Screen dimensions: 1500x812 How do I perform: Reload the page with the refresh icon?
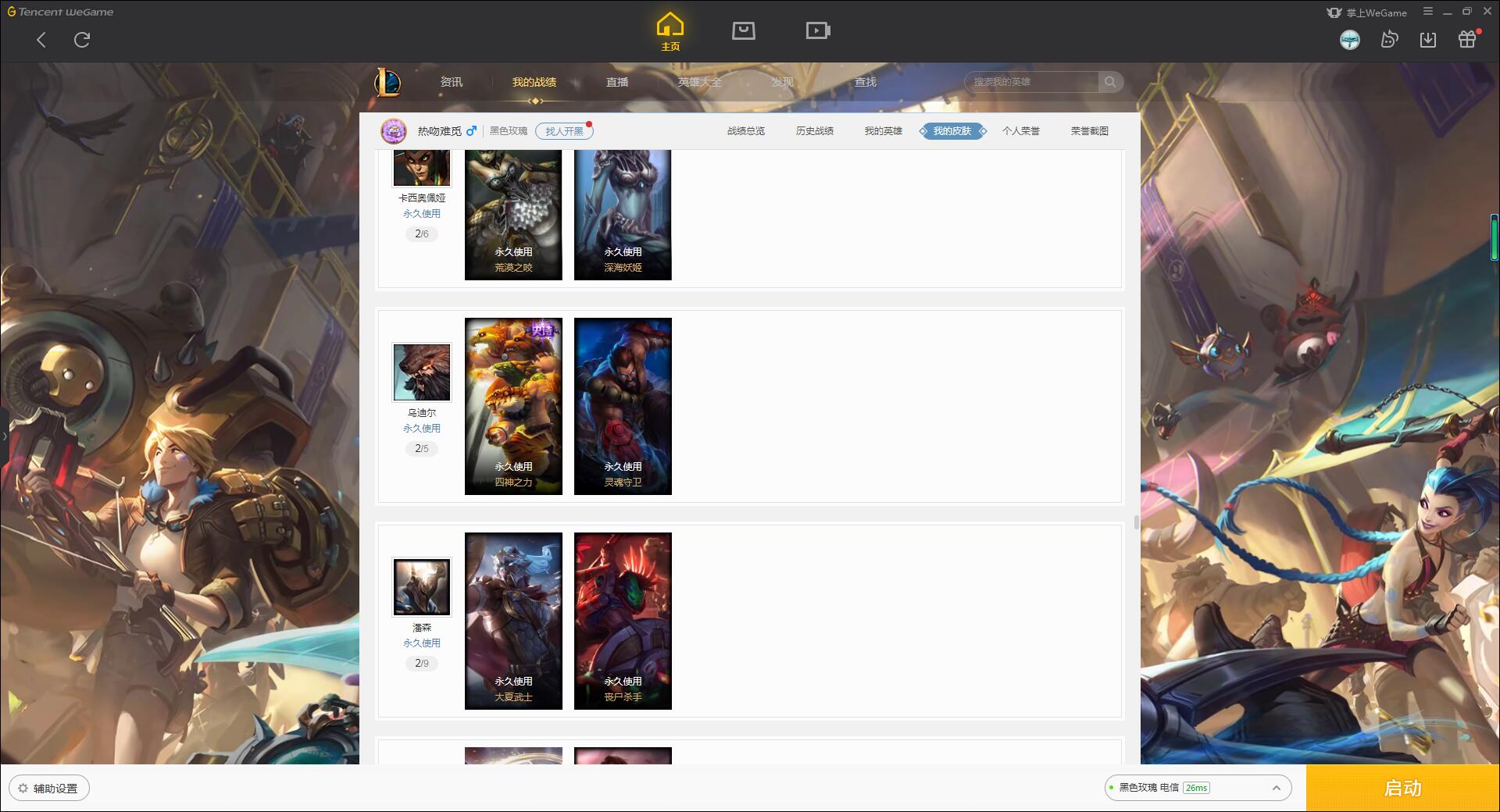82,40
